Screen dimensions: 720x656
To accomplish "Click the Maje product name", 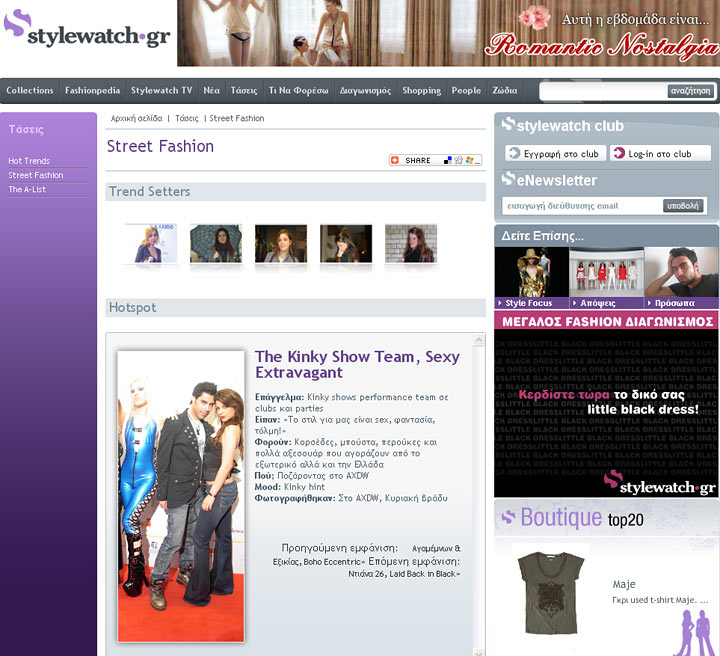I will [624, 584].
